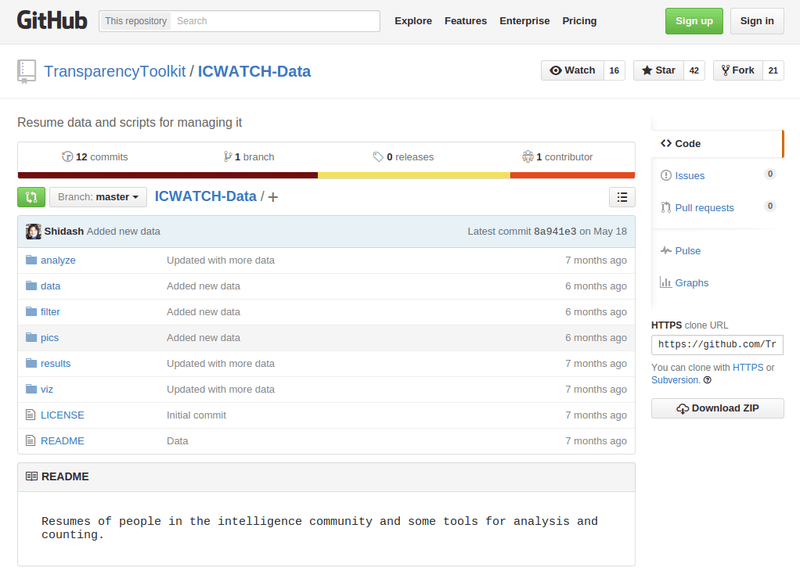Click the orange language bar segment
The height and width of the screenshot is (575, 800).
click(x=572, y=175)
